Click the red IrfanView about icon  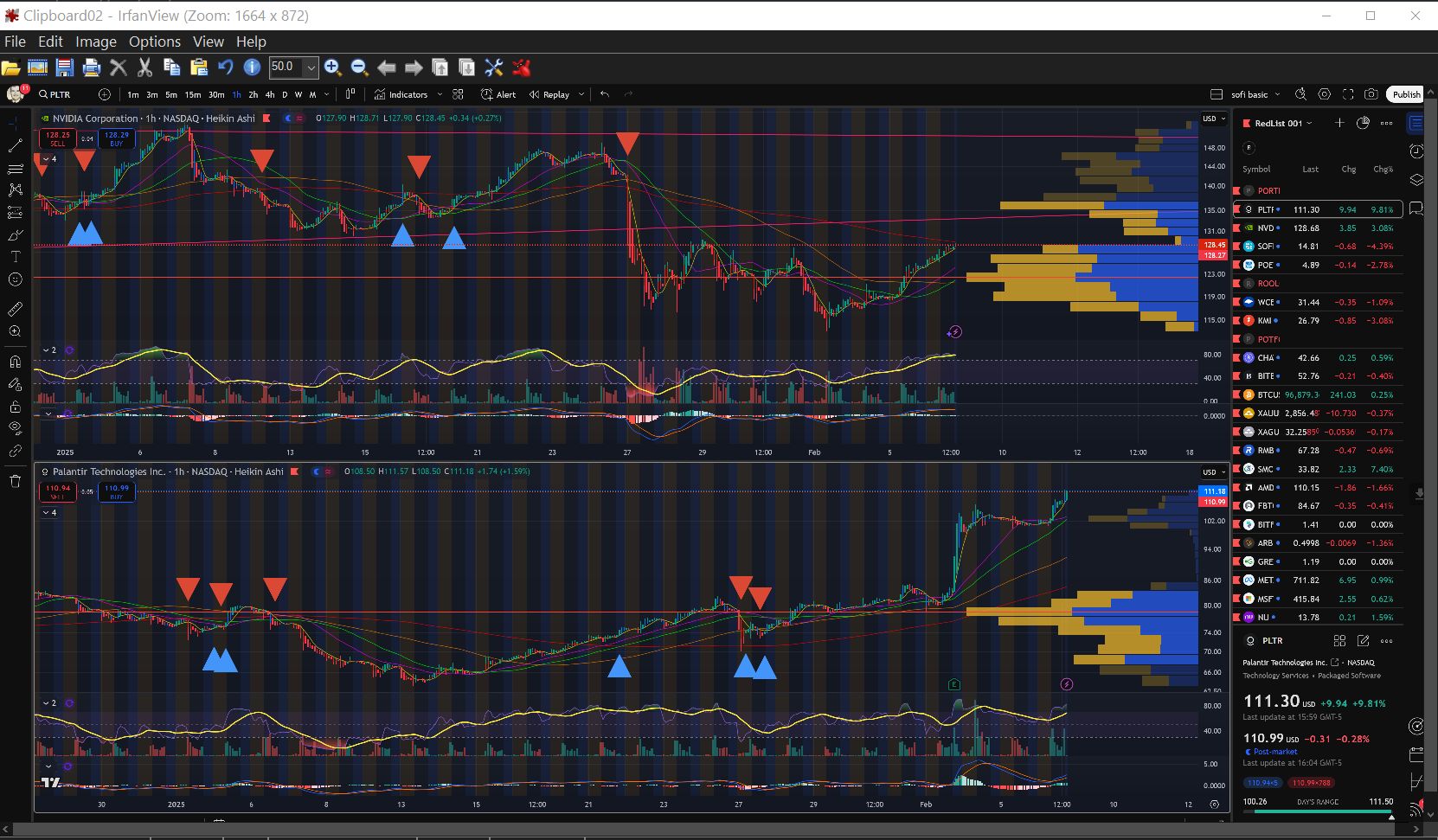[x=521, y=67]
